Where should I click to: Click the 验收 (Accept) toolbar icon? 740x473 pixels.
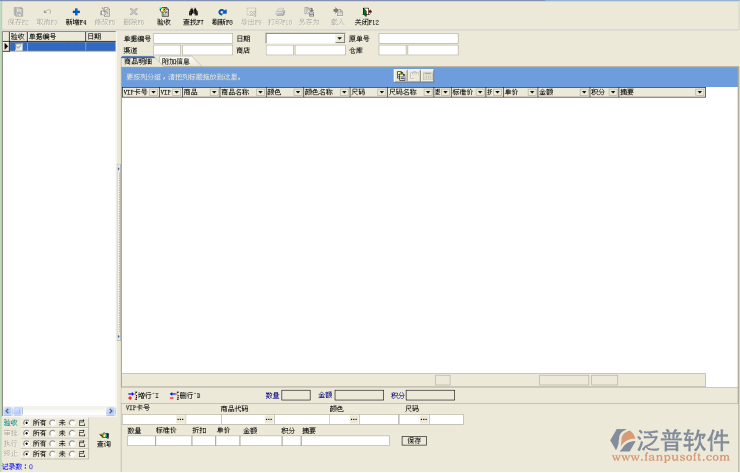point(163,14)
